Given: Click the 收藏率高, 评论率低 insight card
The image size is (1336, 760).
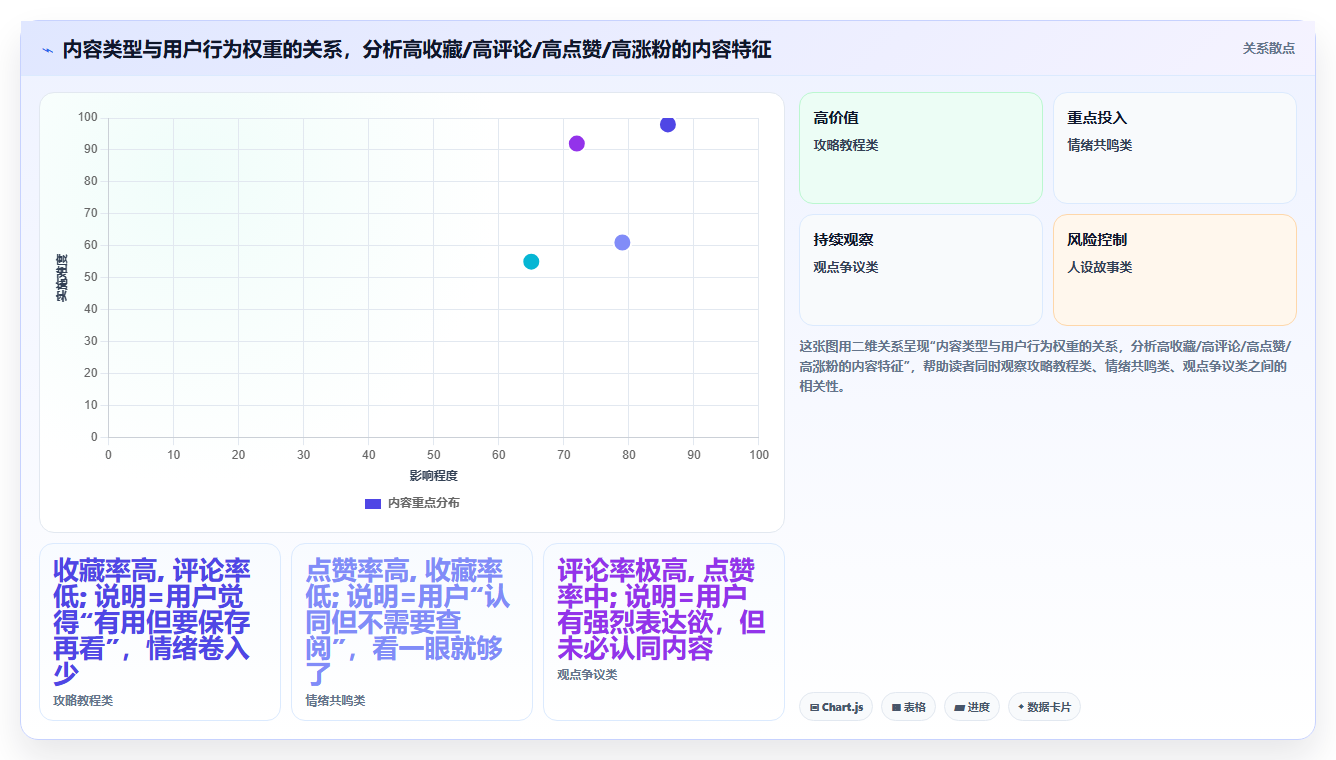Looking at the screenshot, I should (160, 632).
